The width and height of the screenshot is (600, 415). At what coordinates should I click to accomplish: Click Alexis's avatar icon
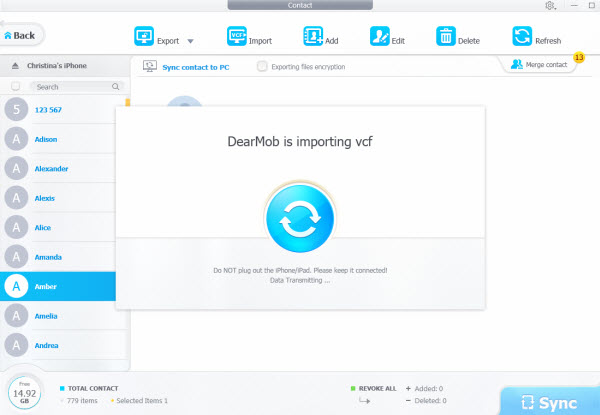point(16,198)
